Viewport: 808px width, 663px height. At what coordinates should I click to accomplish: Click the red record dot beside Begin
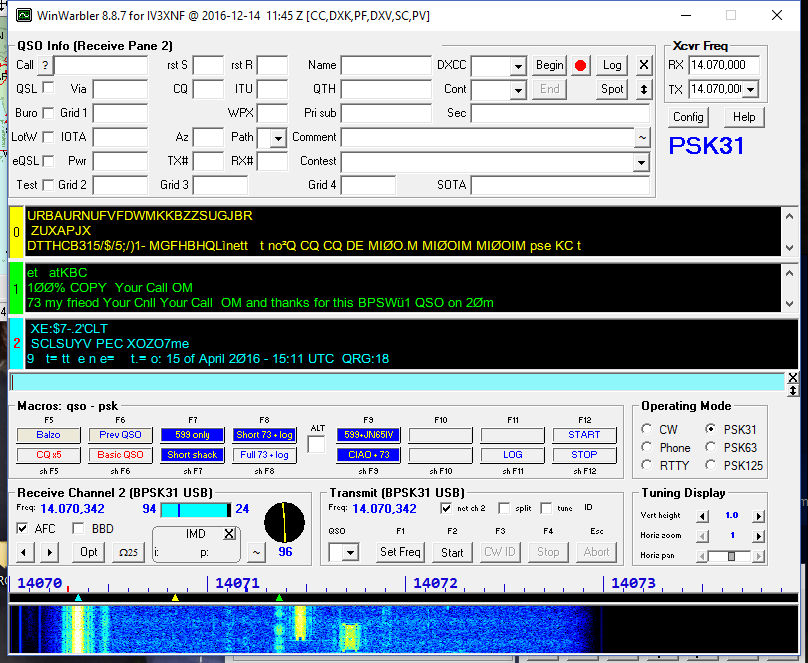580,66
